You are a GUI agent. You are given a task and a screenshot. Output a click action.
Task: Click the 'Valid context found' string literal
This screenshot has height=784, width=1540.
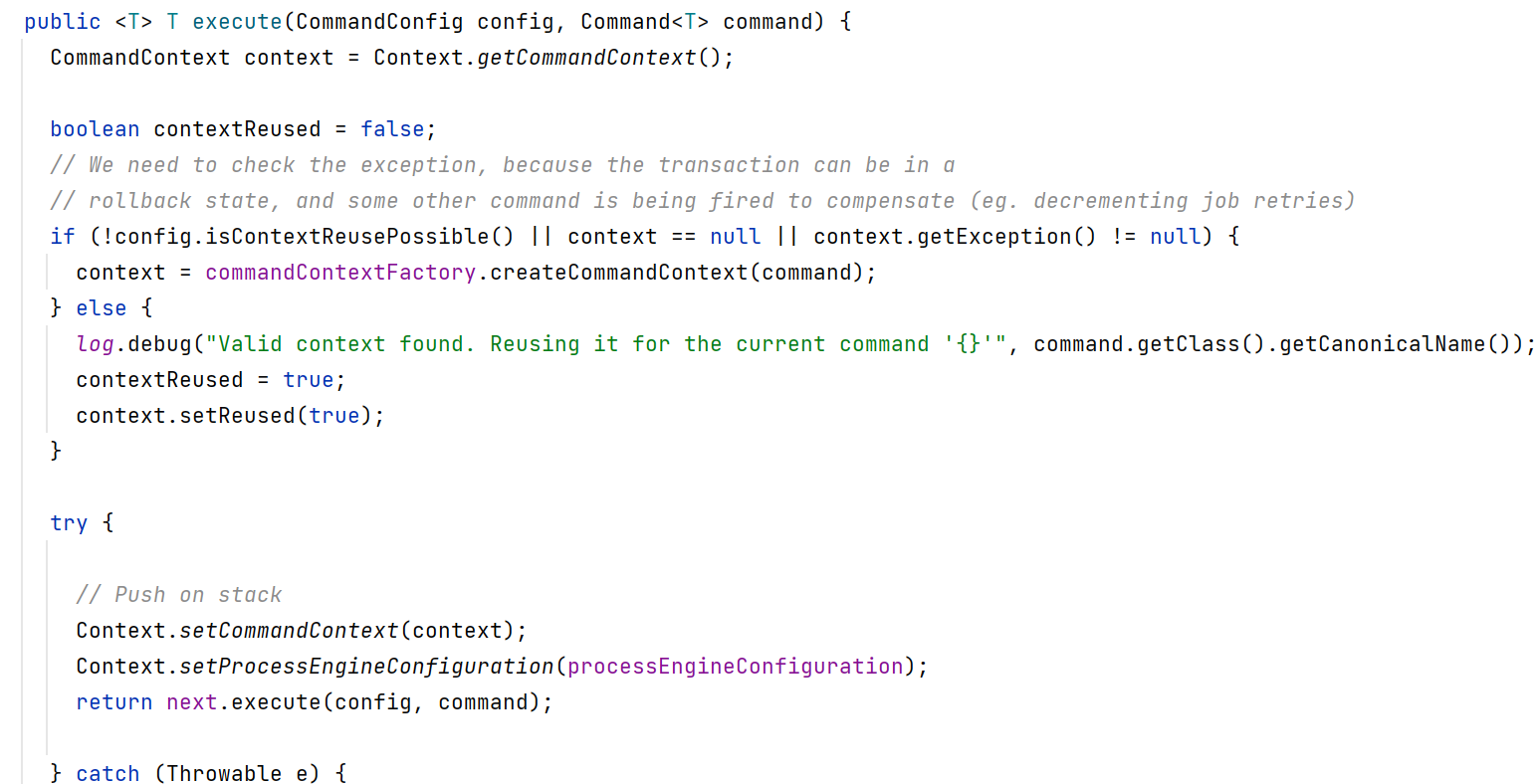tap(605, 344)
